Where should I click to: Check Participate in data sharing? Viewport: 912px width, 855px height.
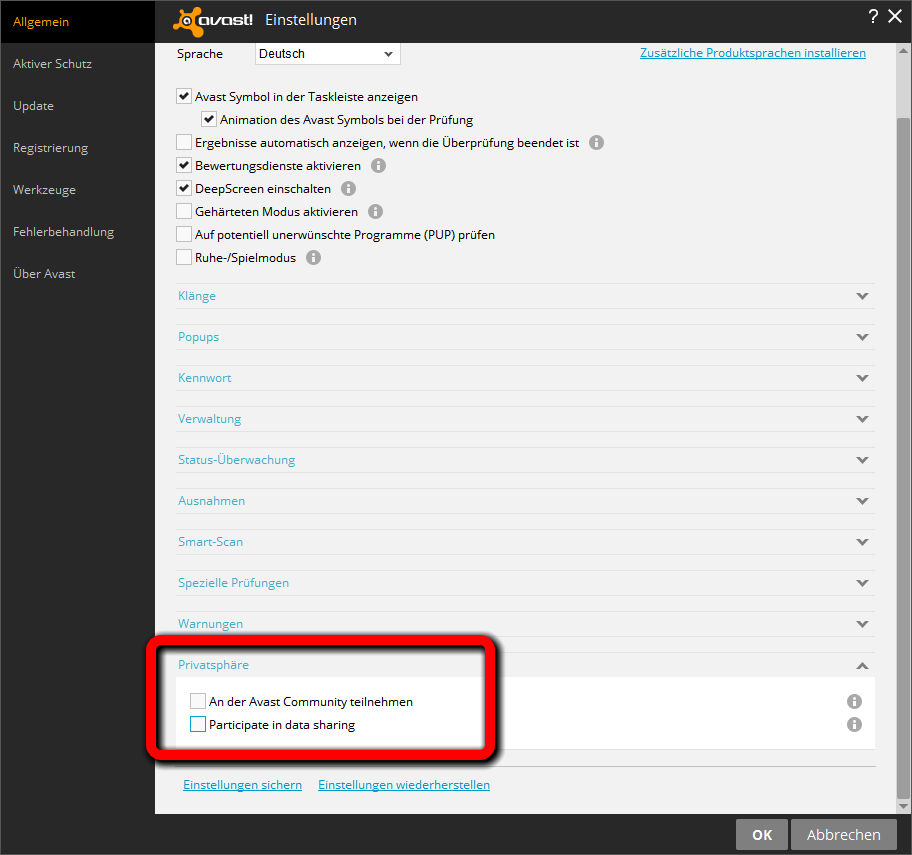tap(198, 724)
